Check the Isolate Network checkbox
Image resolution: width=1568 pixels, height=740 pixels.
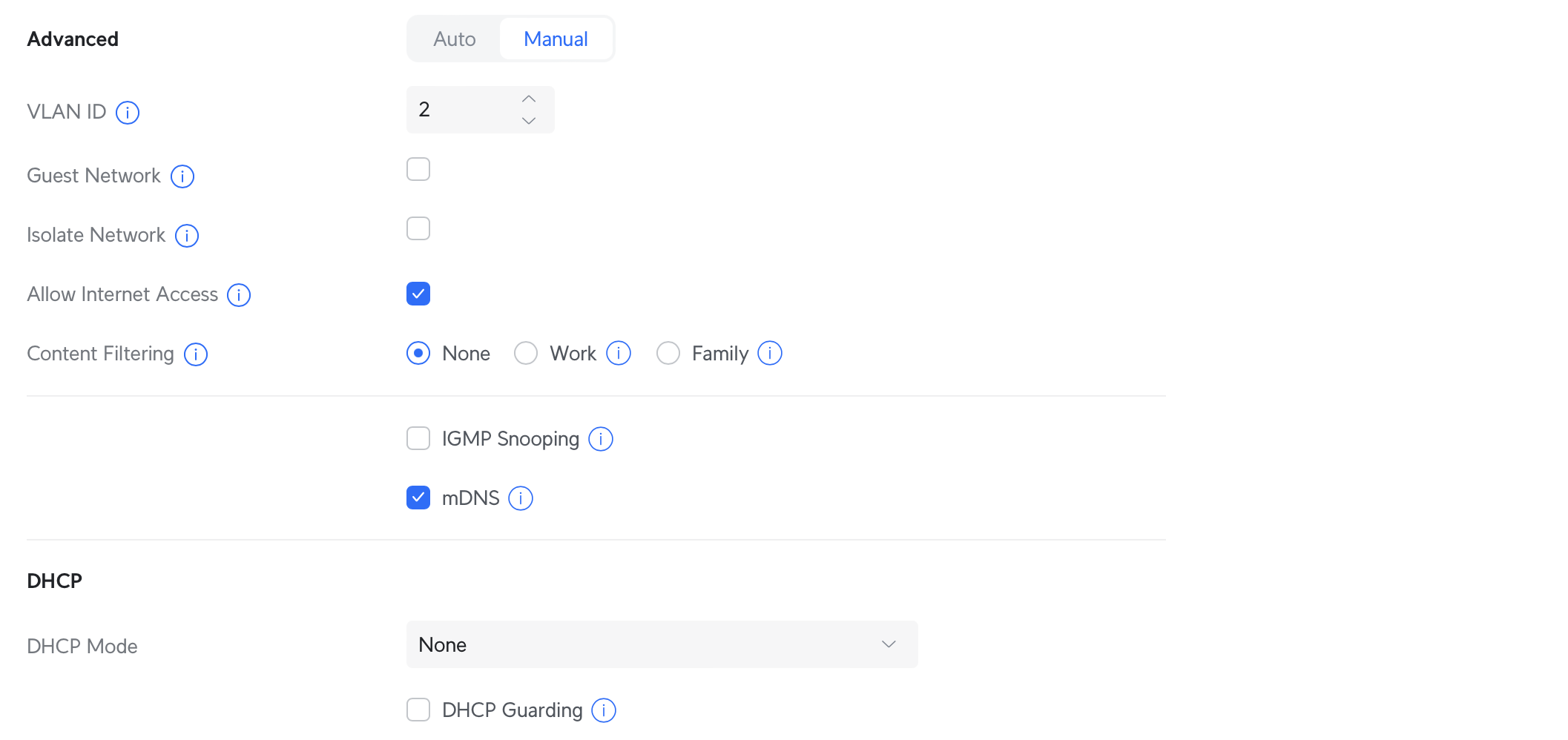point(418,228)
